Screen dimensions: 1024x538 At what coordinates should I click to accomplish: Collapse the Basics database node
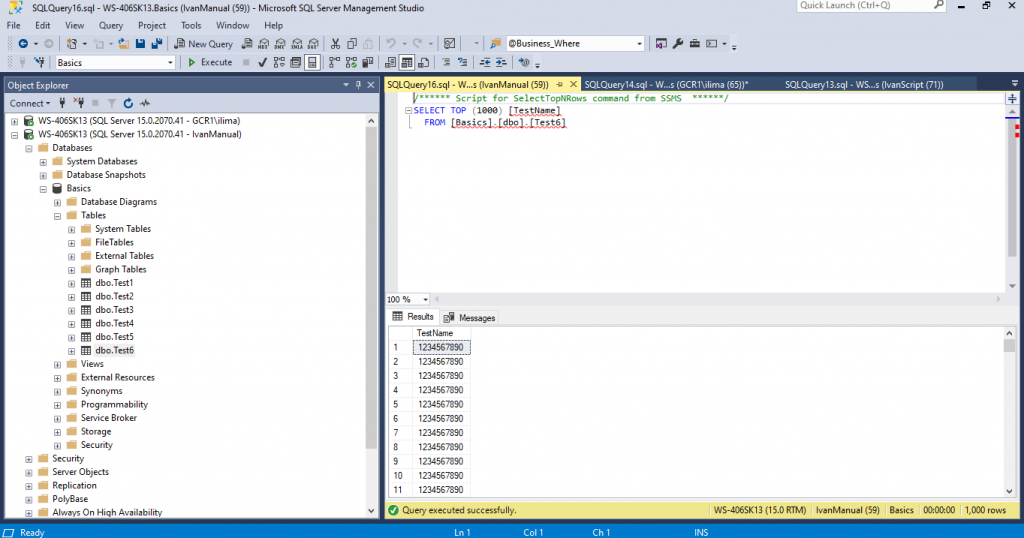pyautogui.click(x=43, y=189)
